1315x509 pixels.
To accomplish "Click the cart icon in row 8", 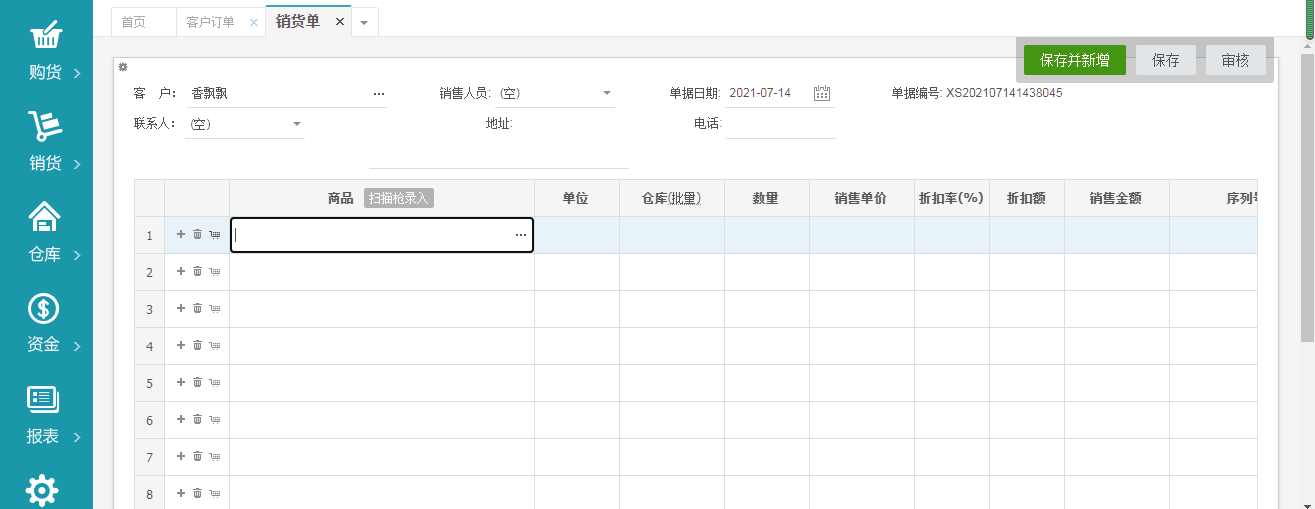I will [215, 493].
